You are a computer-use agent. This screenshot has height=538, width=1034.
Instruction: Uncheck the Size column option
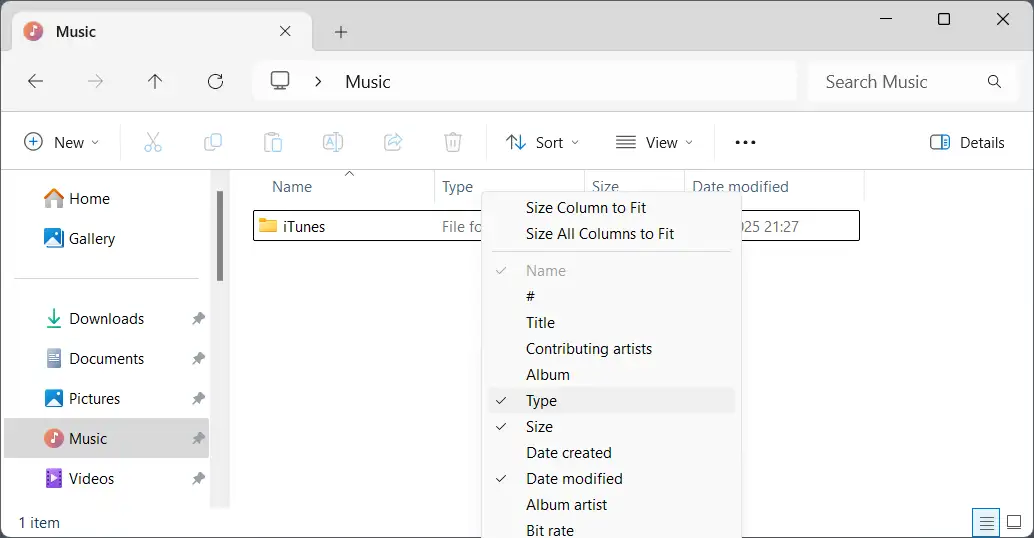click(x=539, y=427)
